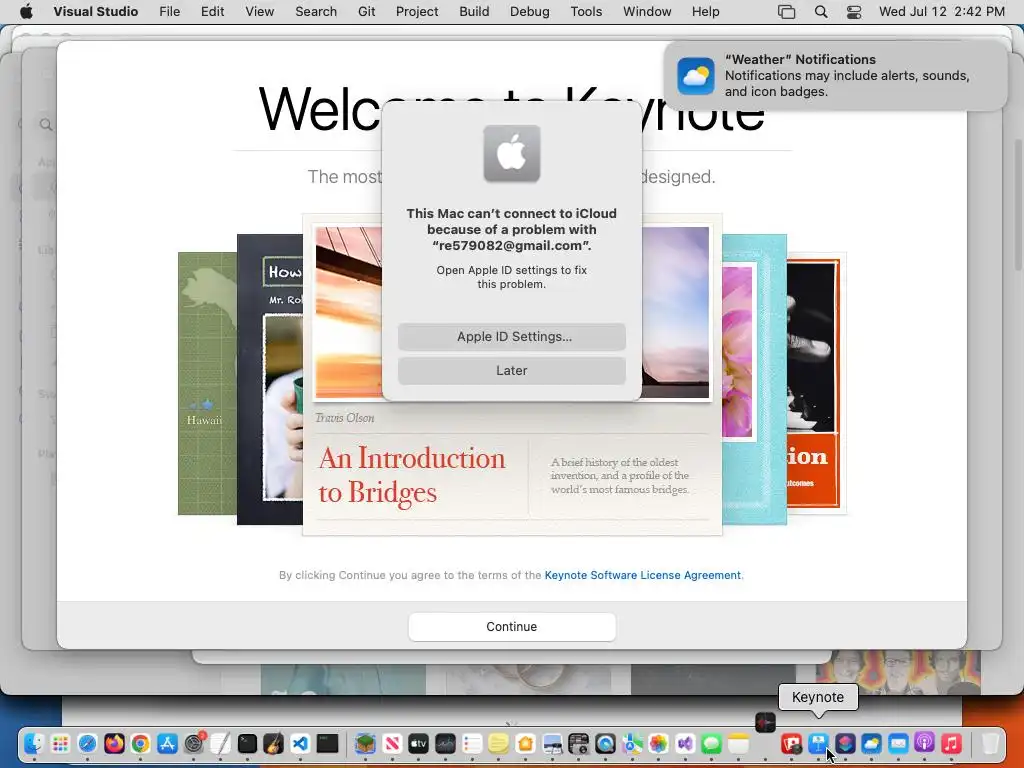Open Photos from the Dock
Viewport: 1024px width, 768px height.
[x=658, y=743]
